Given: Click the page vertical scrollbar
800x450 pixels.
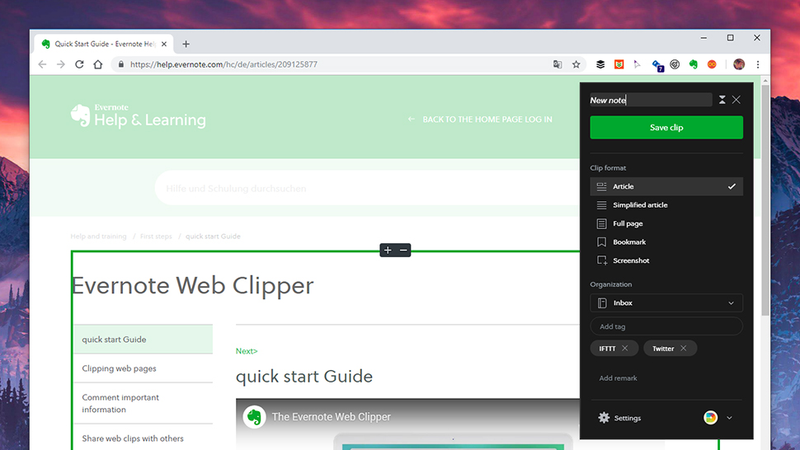Looking at the screenshot, I should tap(765, 199).
